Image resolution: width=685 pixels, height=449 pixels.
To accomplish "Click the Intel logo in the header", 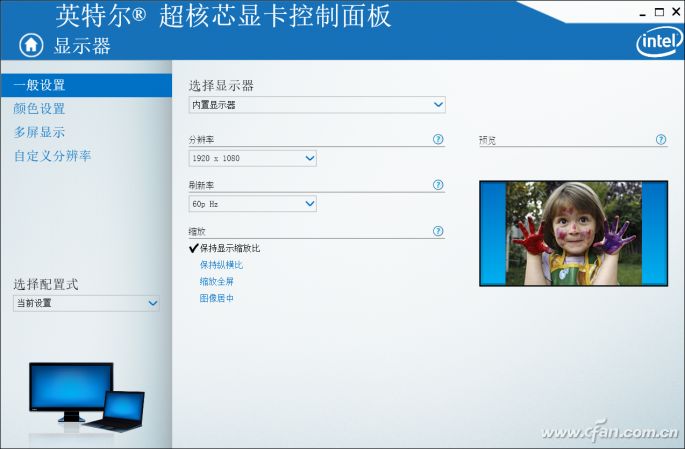I will (x=659, y=41).
